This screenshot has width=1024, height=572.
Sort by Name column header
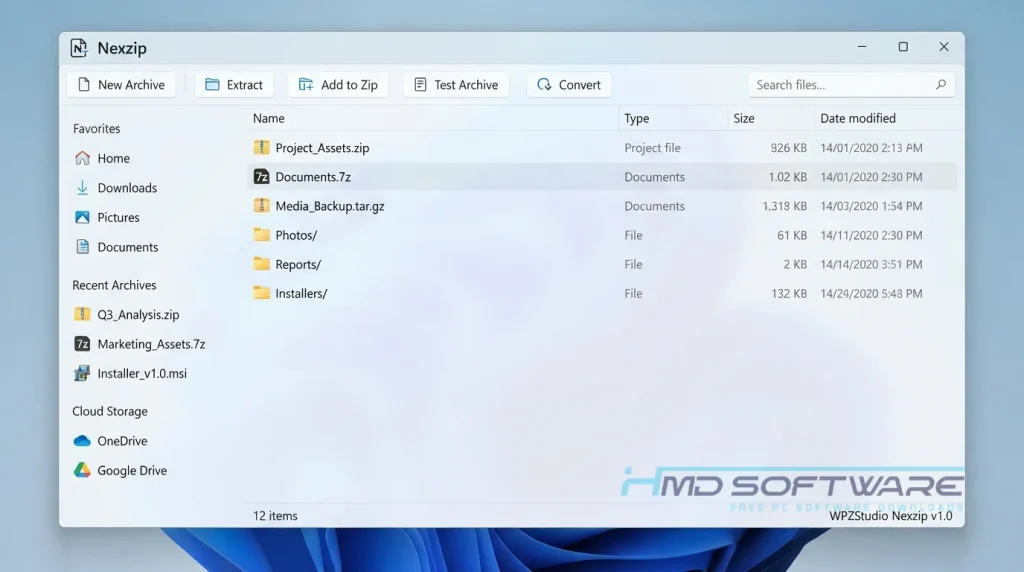click(x=269, y=118)
